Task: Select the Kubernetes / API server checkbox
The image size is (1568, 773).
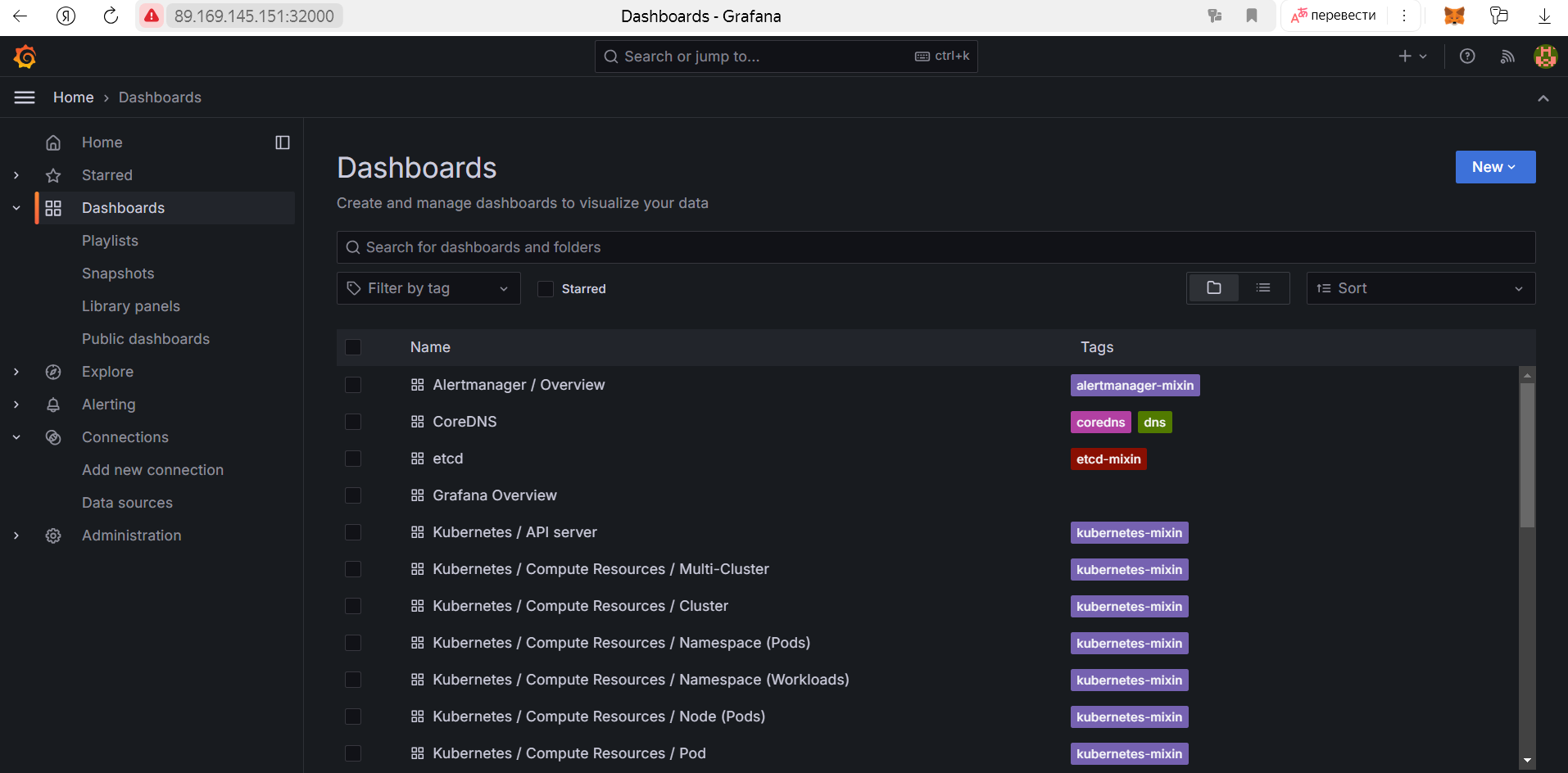Action: (x=353, y=532)
